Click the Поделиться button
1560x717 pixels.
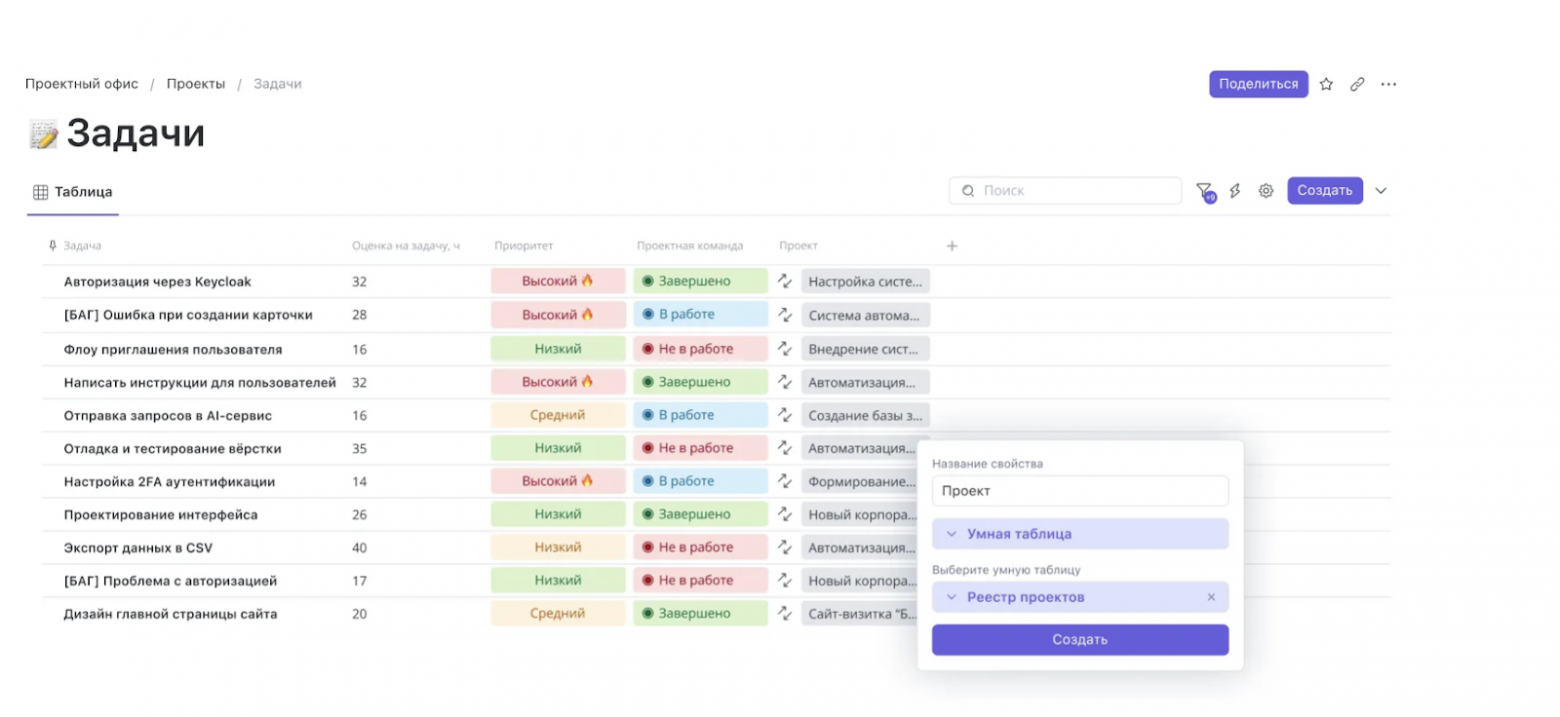[x=1258, y=84]
